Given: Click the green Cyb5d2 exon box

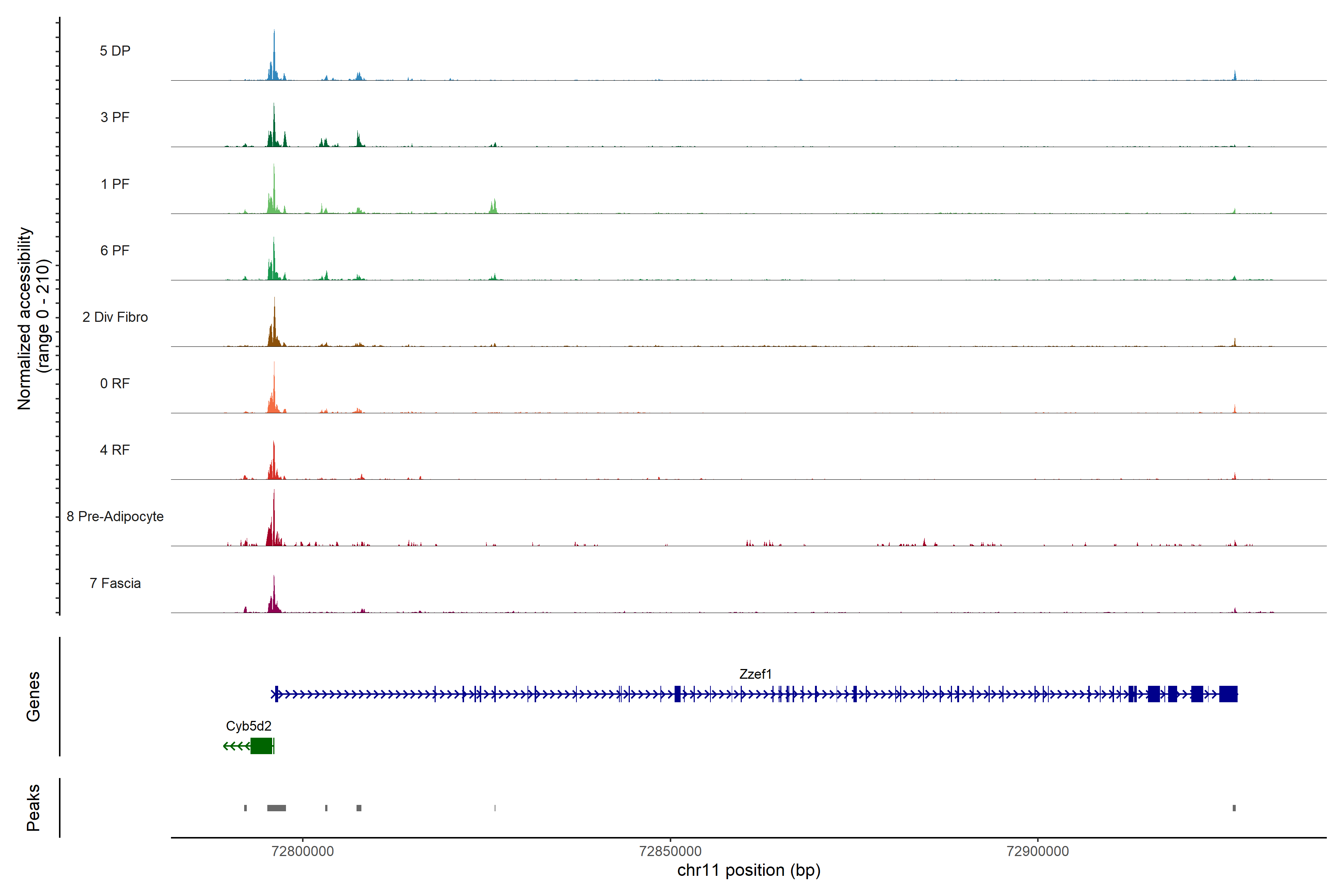Looking at the screenshot, I should coord(261,746).
